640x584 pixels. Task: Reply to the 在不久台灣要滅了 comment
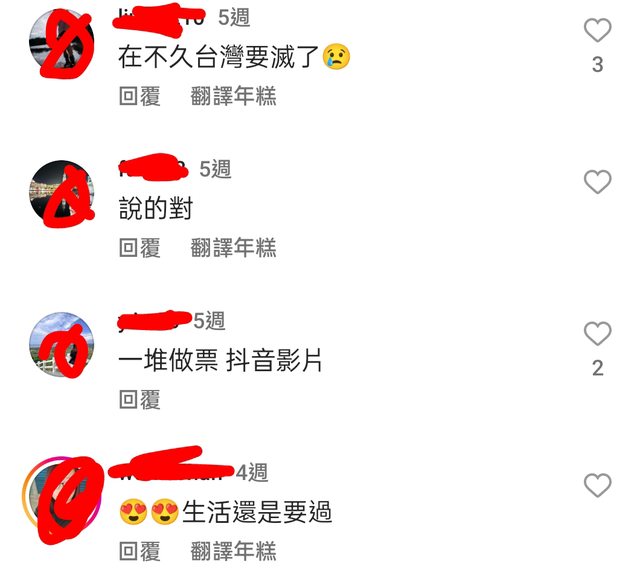[x=140, y=96]
